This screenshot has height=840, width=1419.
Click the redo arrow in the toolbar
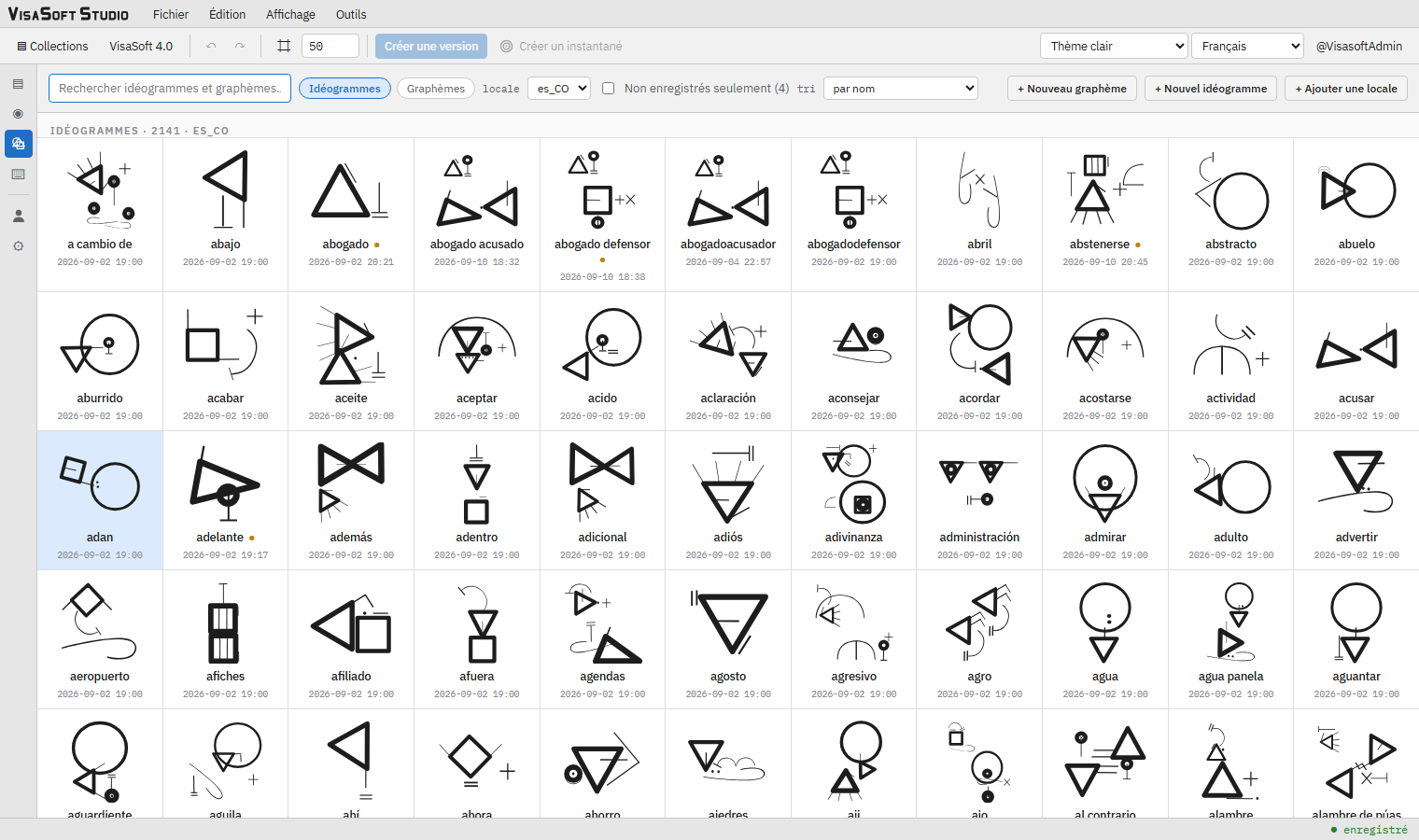click(x=240, y=46)
